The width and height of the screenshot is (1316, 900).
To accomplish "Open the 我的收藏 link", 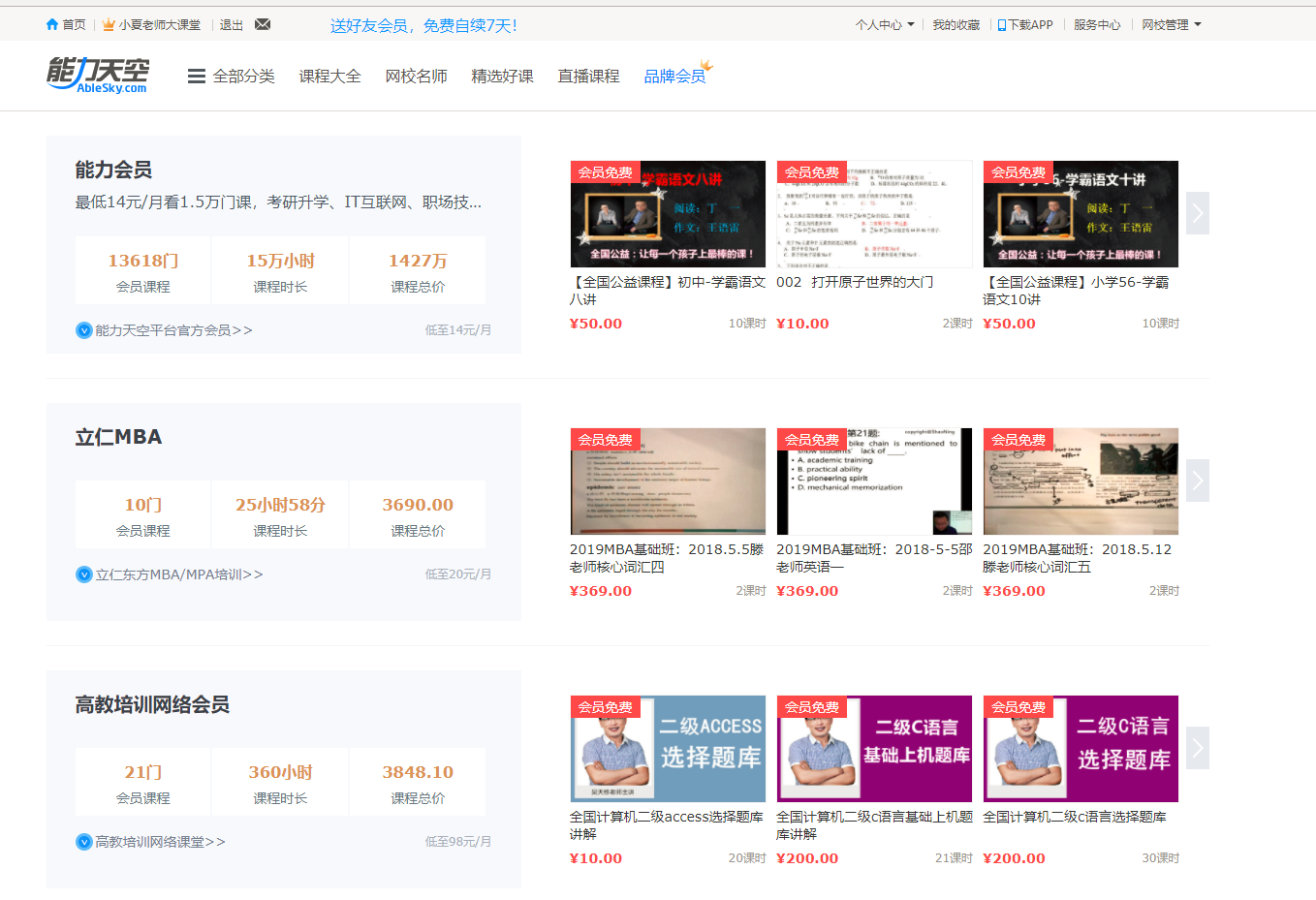I will pyautogui.click(x=956, y=25).
